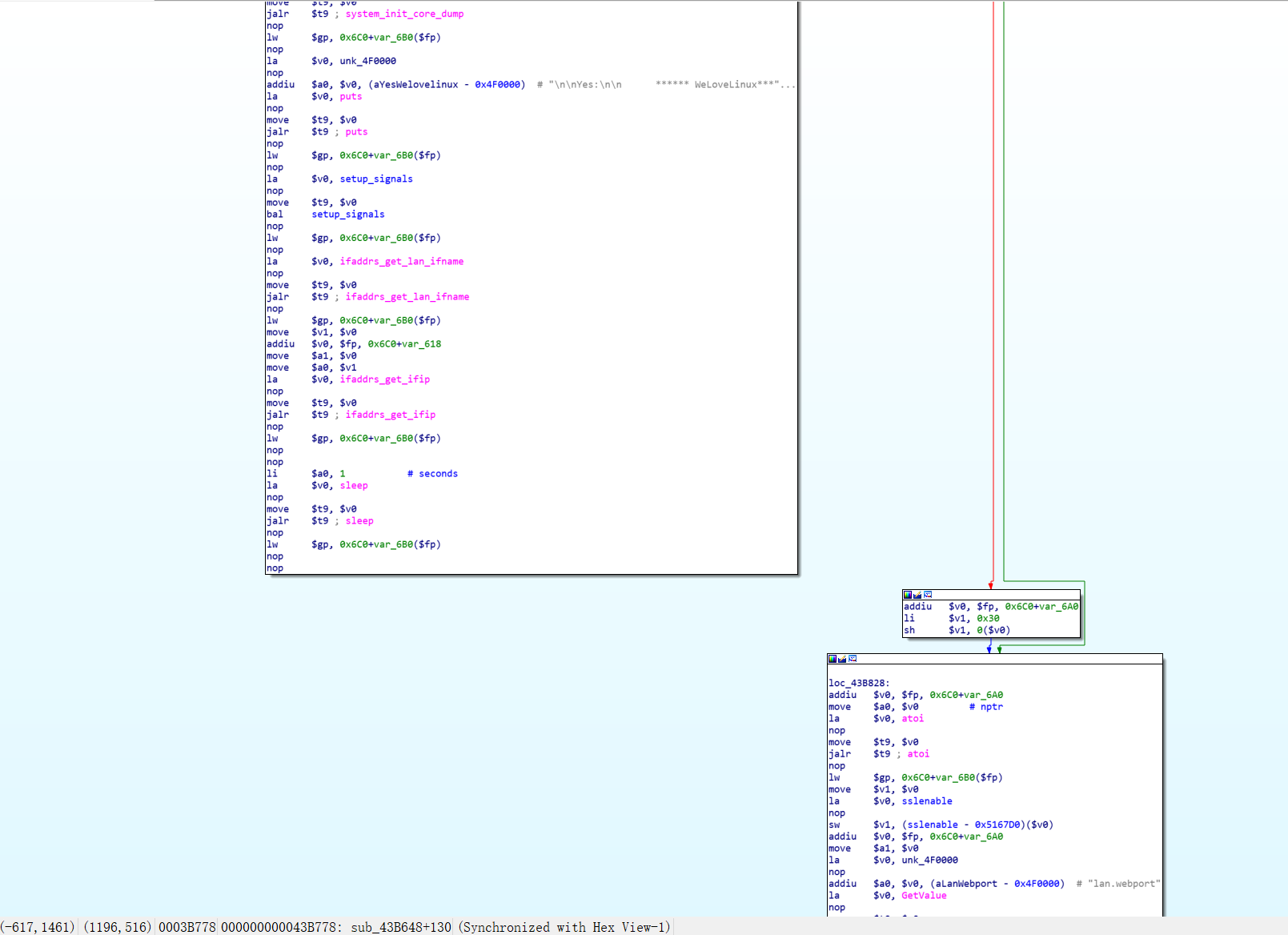The height and width of the screenshot is (935, 1288).
Task: Select setup_signals in the 'la $v0' line
Action: click(376, 179)
